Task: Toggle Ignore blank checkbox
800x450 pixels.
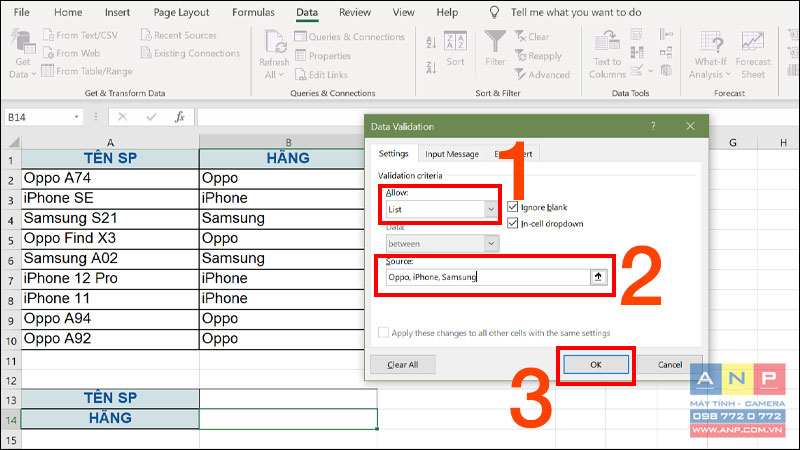Action: click(513, 207)
